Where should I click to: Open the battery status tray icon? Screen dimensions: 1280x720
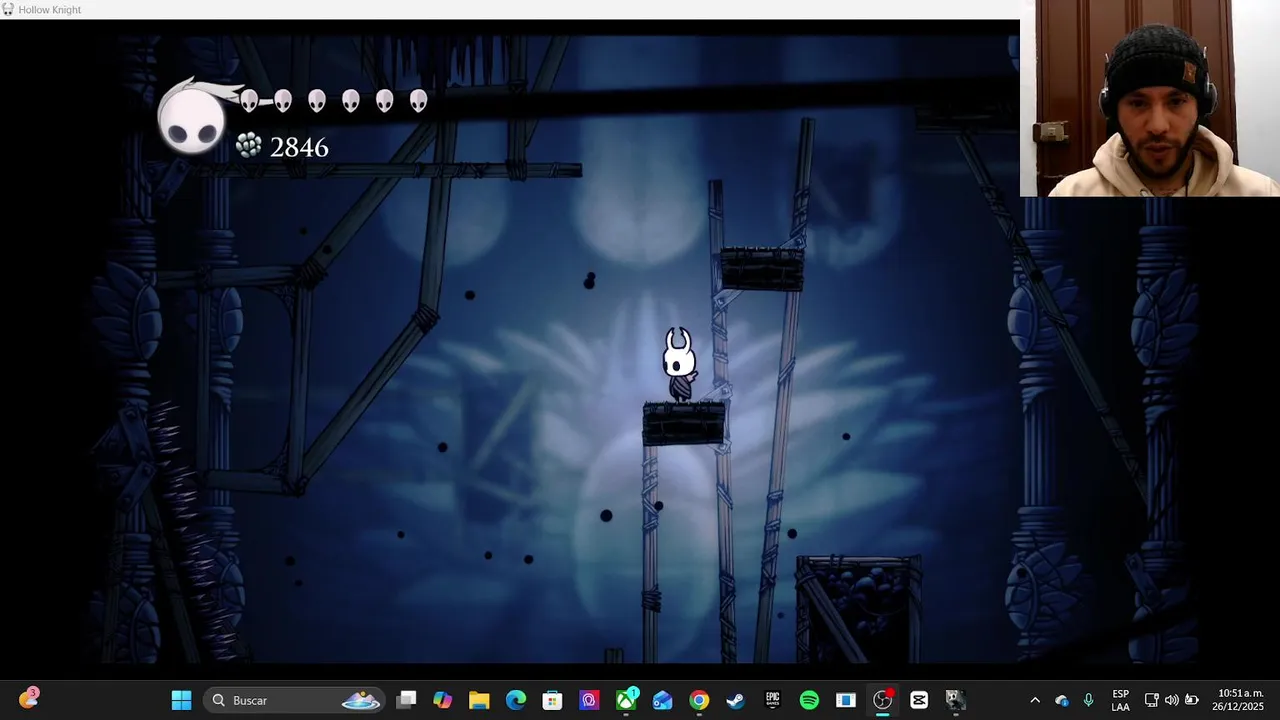pyautogui.click(x=1192, y=700)
